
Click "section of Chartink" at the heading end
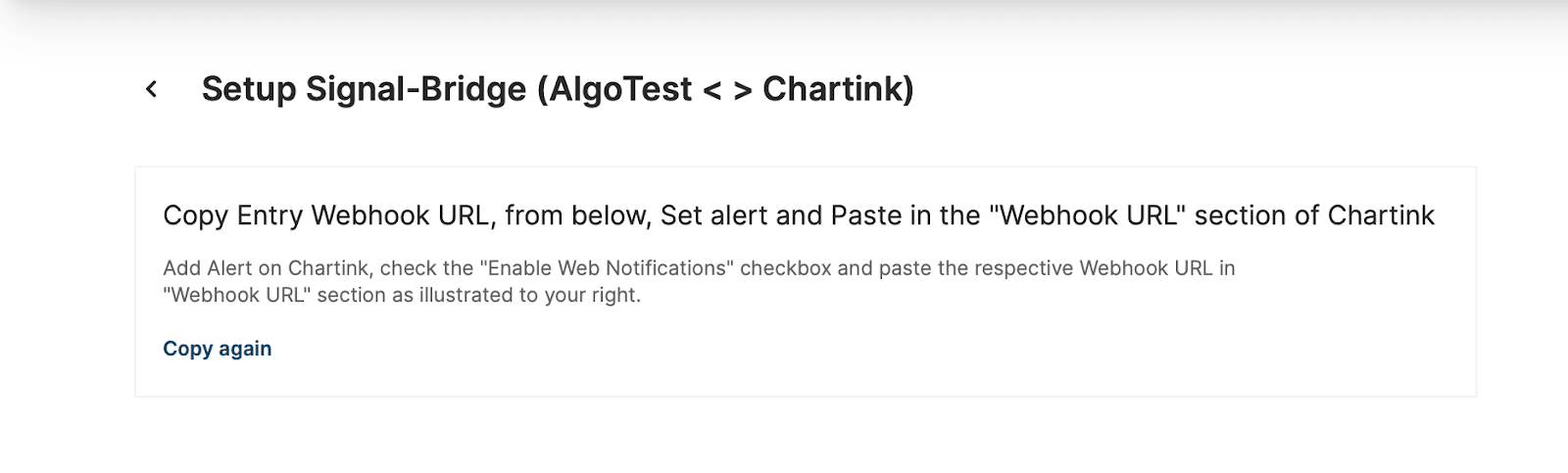pyautogui.click(x=1314, y=215)
